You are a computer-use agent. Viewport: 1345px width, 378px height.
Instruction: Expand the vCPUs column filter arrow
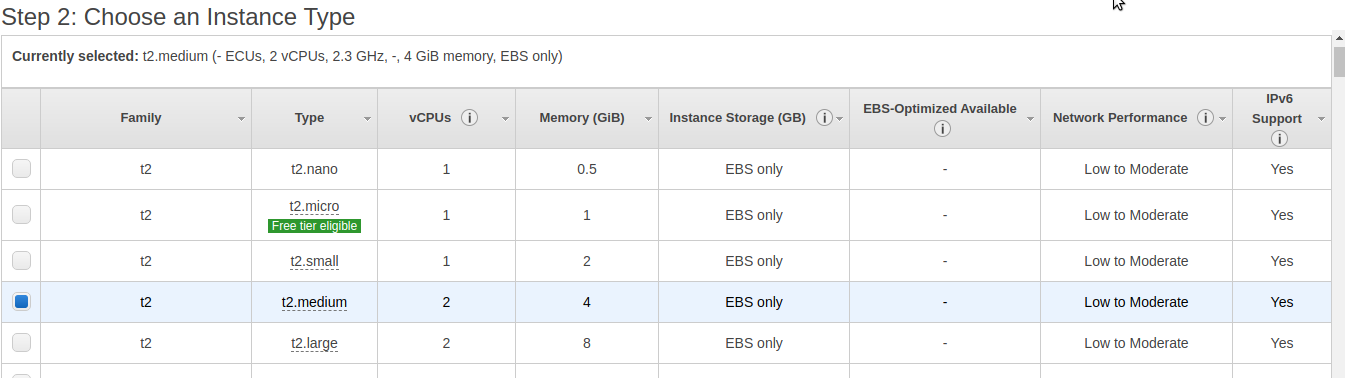(505, 119)
